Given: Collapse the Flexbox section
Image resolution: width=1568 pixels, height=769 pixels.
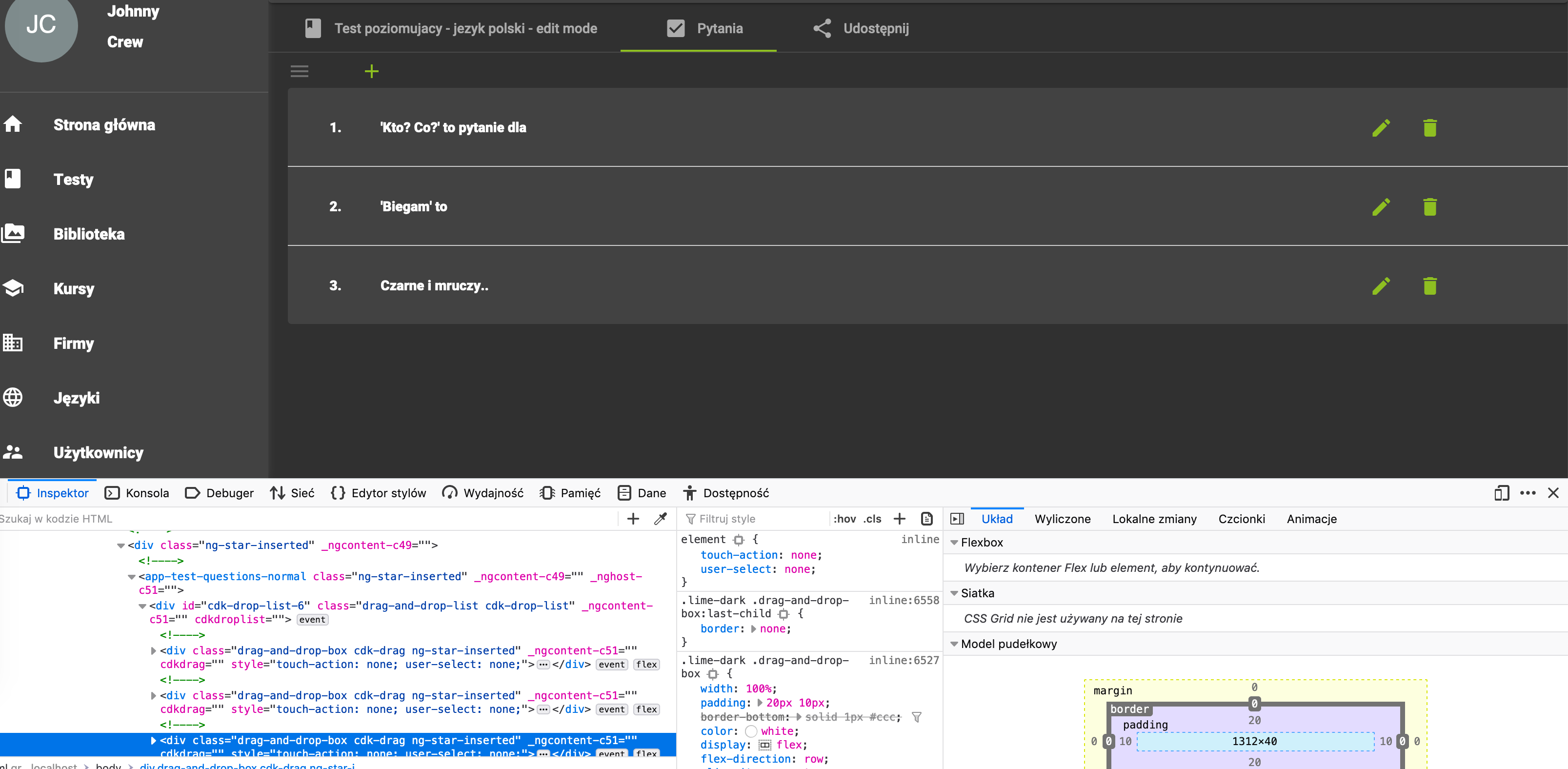Looking at the screenshot, I should [x=954, y=543].
